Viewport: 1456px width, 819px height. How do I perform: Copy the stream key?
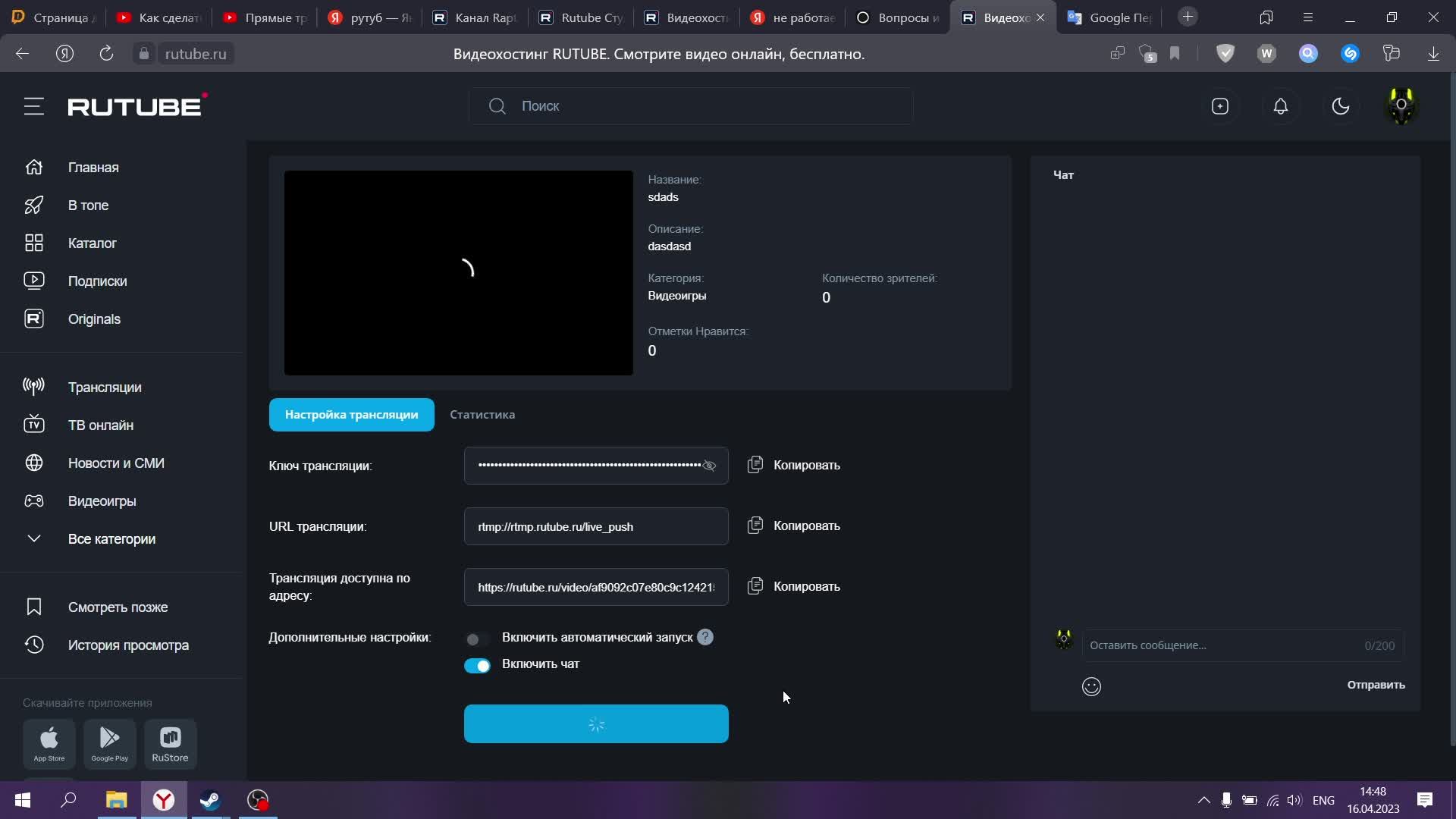click(793, 465)
